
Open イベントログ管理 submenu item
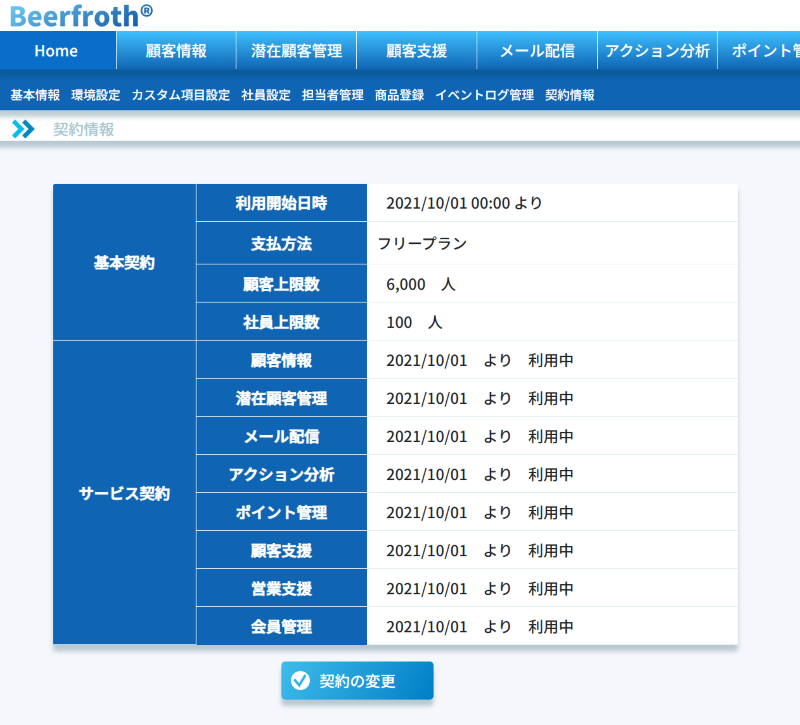(485, 95)
